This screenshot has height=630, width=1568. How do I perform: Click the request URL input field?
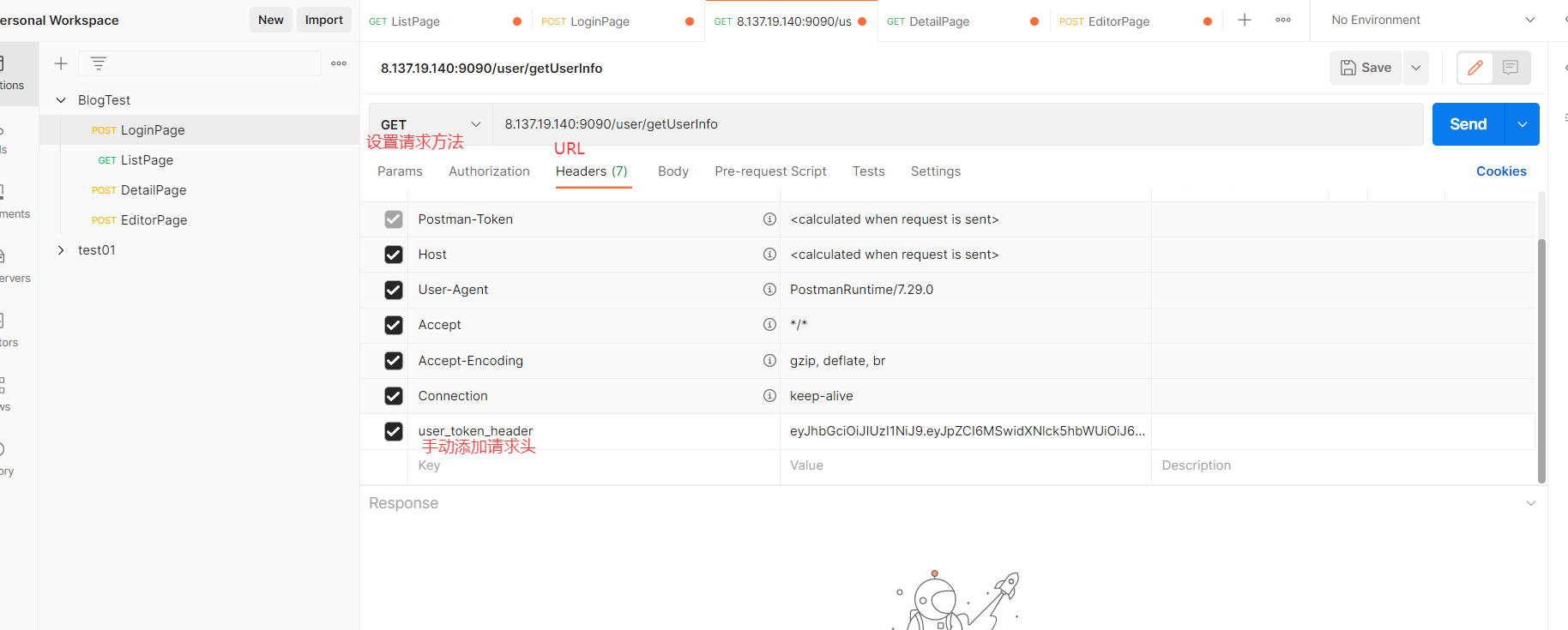pyautogui.click(x=958, y=124)
